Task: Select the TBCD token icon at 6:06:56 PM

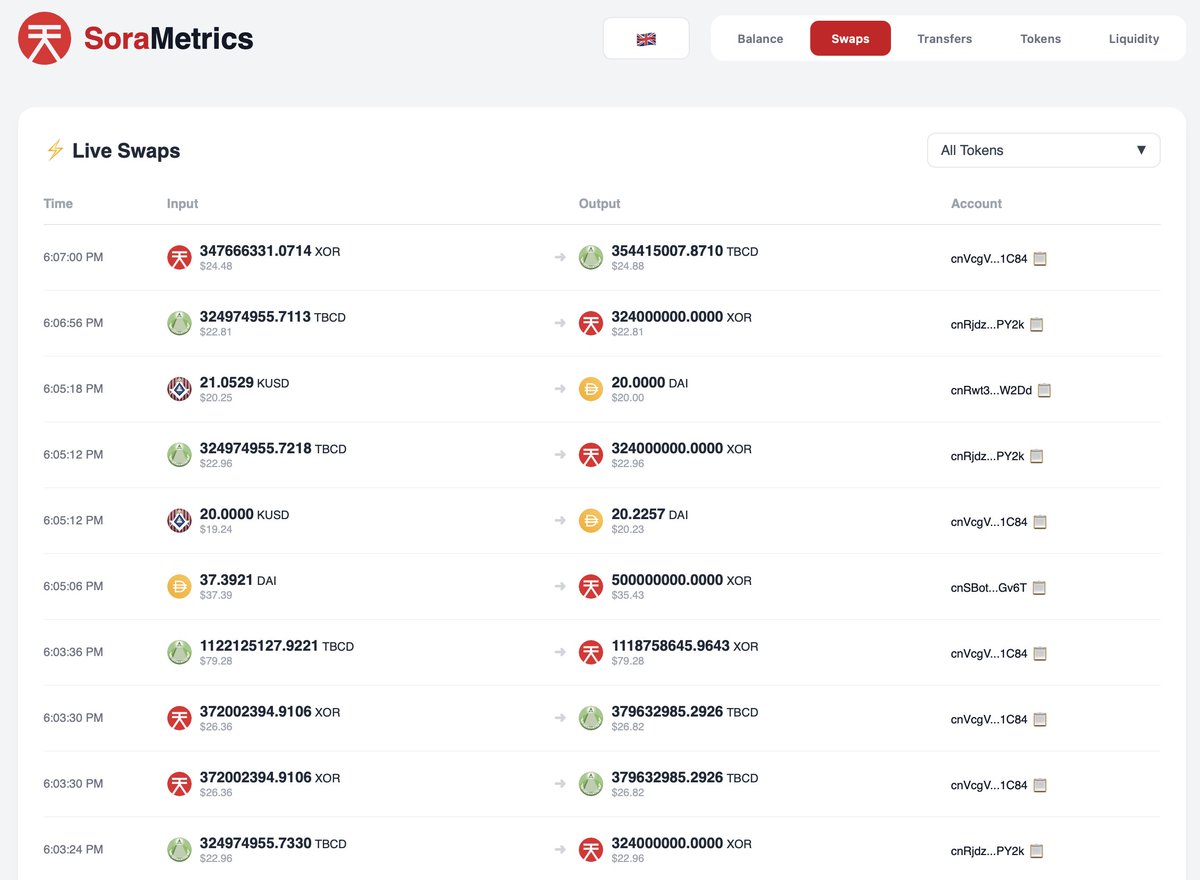Action: 179,323
